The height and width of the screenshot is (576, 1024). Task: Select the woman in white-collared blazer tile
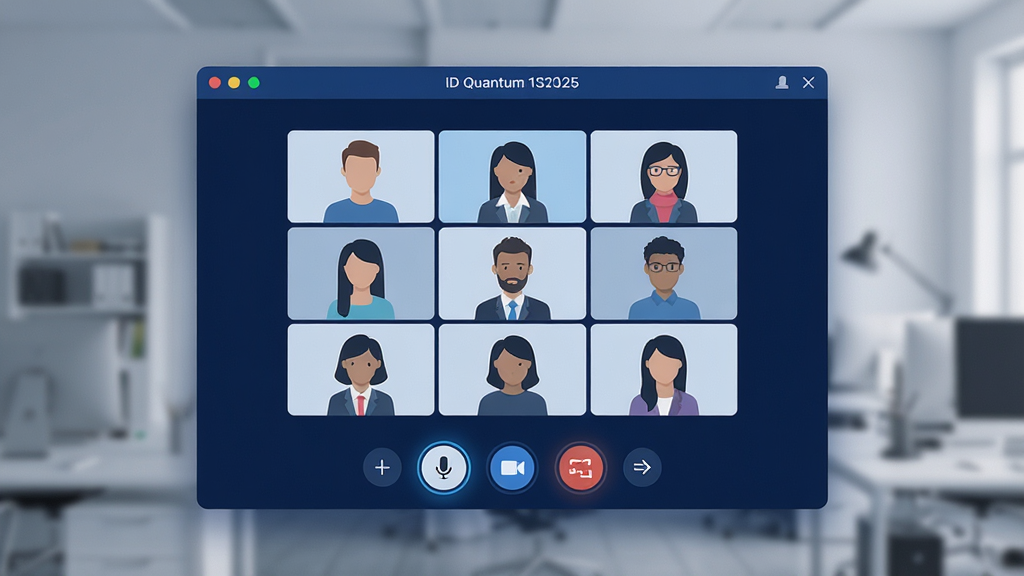[512, 176]
